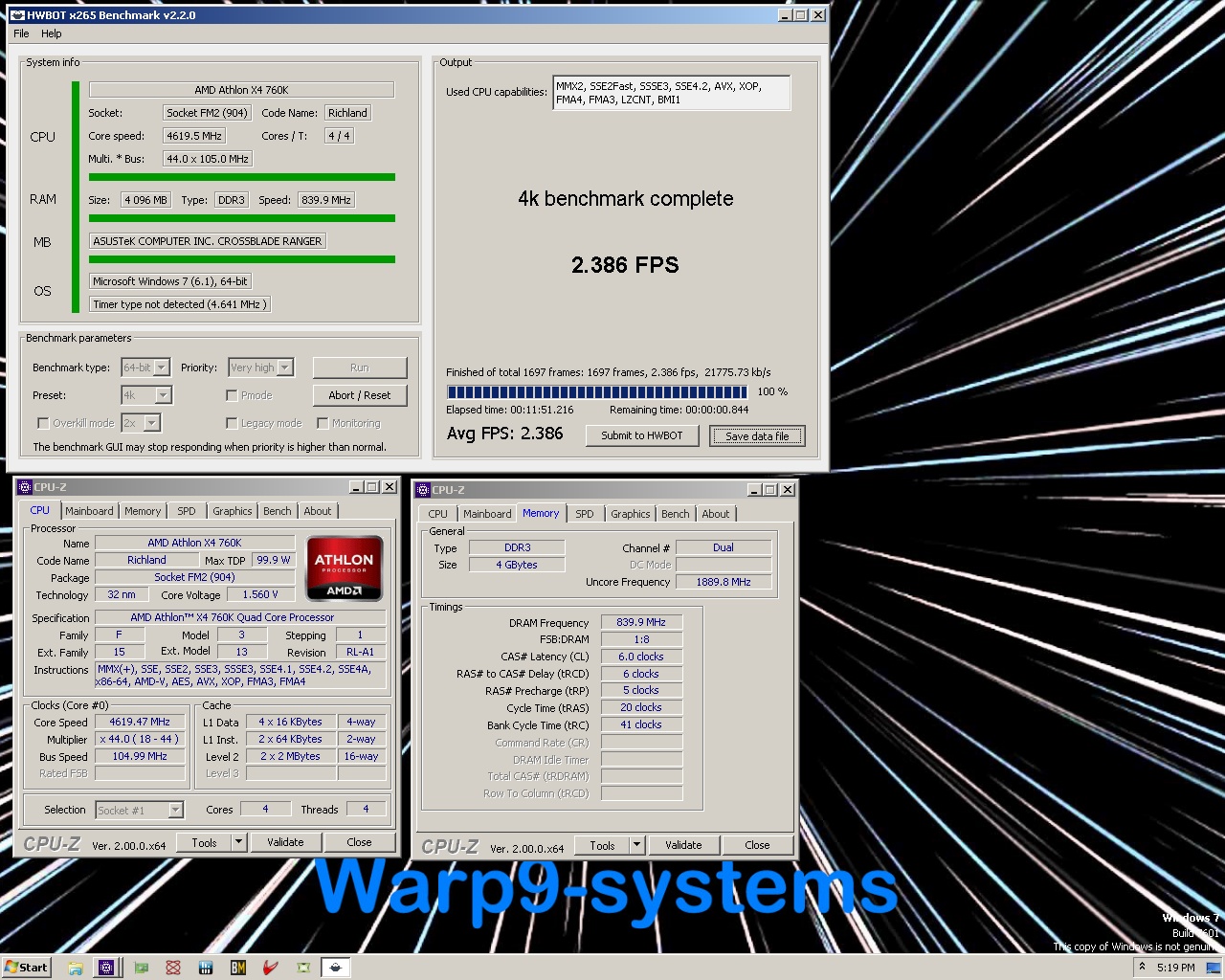1225x980 pixels.
Task: Click the HWBOT x265 taskbar button
Action: 335,968
